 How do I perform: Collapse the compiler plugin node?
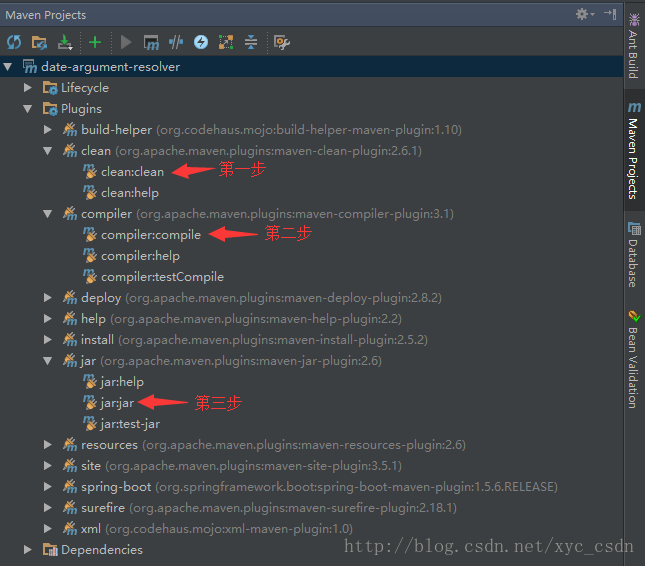point(48,214)
